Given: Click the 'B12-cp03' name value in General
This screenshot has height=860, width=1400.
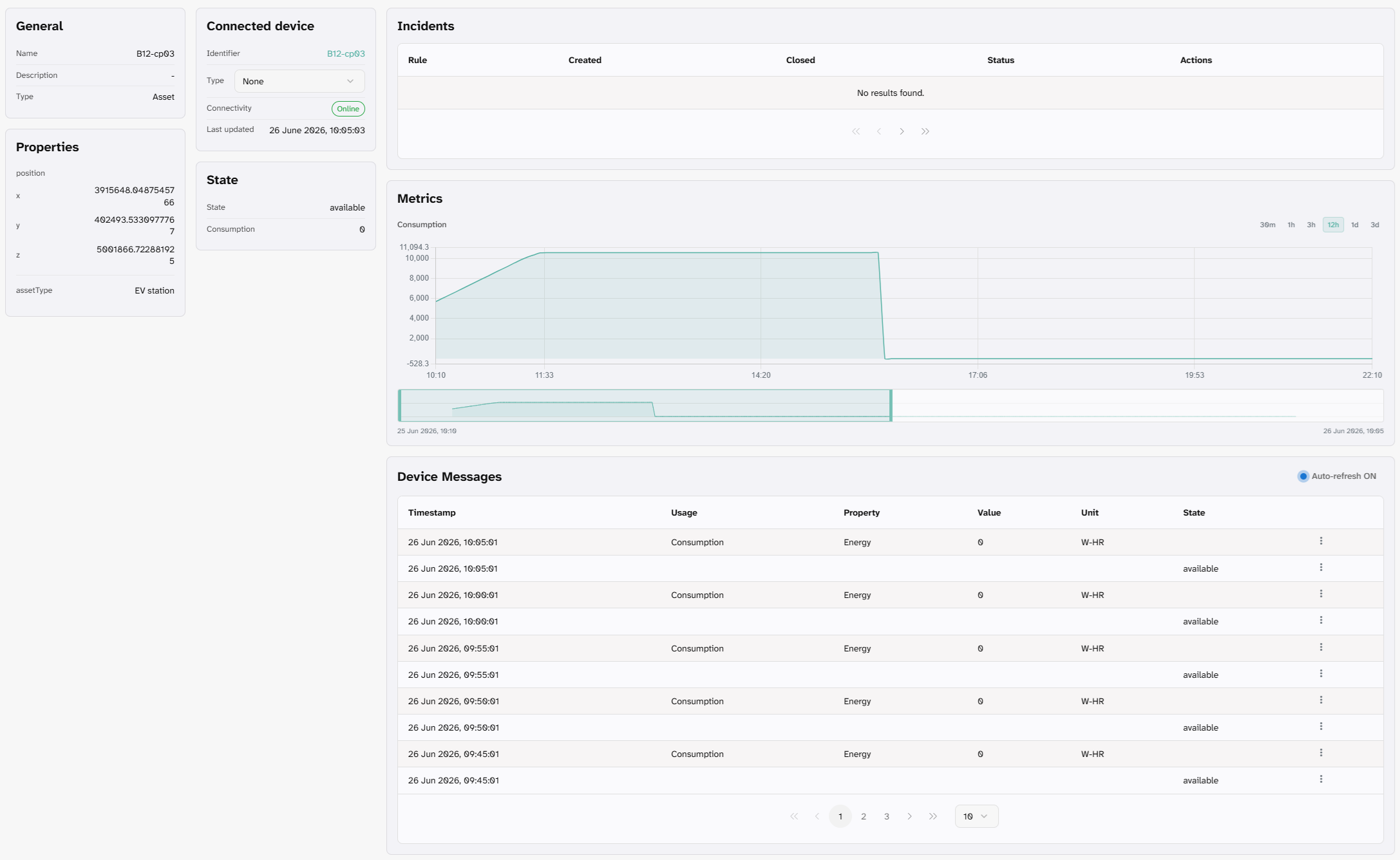Looking at the screenshot, I should [155, 53].
